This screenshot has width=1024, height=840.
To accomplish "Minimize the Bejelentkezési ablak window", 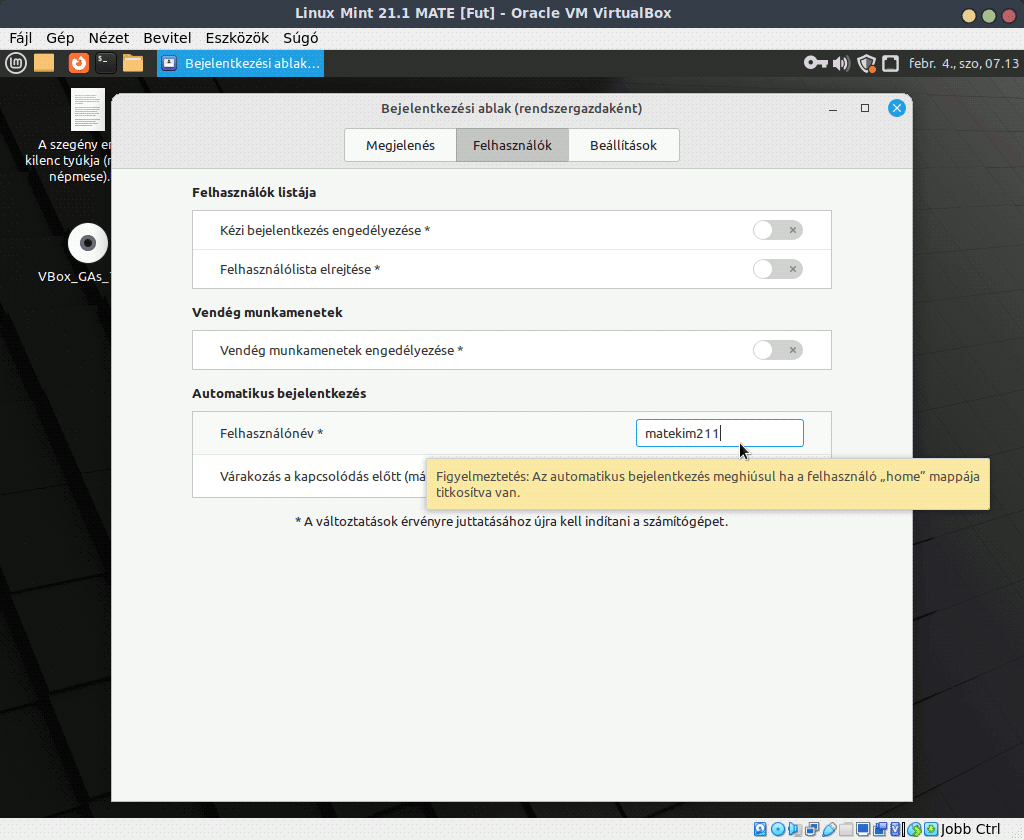I will coord(833,108).
